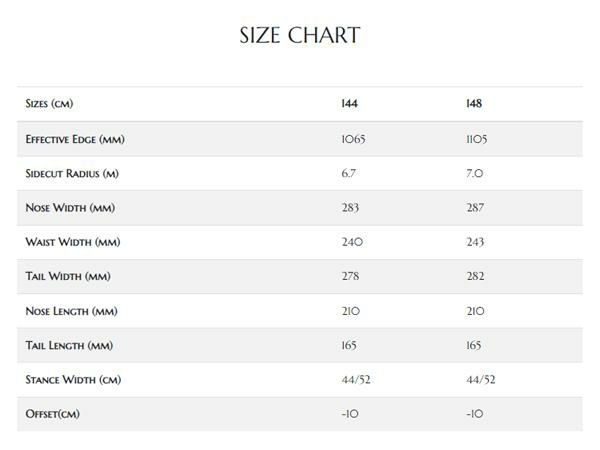This screenshot has width=600, height=450.
Task: Click the 7.0 sidecut radius value
Action: pyautogui.click(x=474, y=173)
